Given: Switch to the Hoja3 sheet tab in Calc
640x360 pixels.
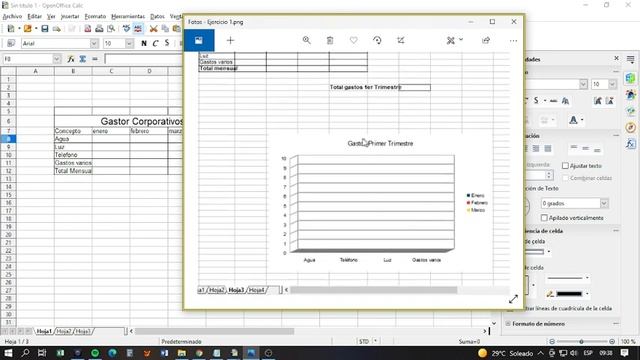Looking at the screenshot, I should 83,331.
